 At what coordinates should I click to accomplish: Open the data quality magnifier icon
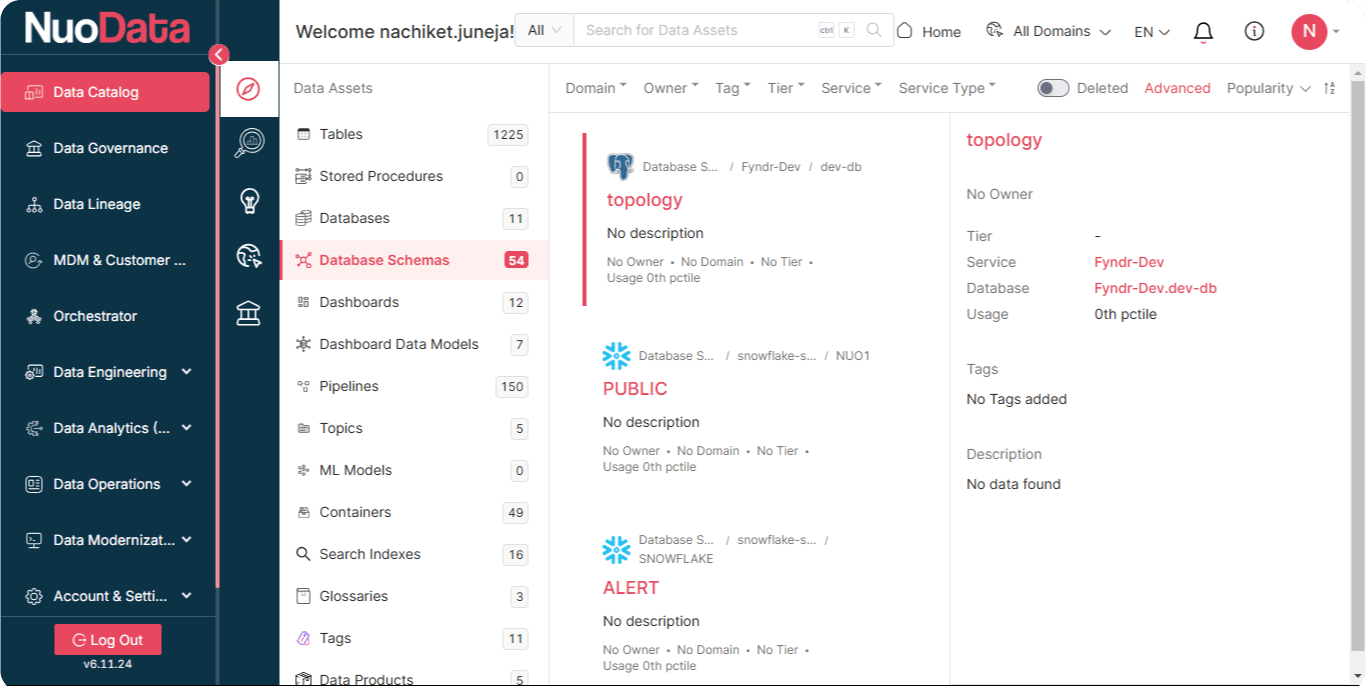coord(248,144)
